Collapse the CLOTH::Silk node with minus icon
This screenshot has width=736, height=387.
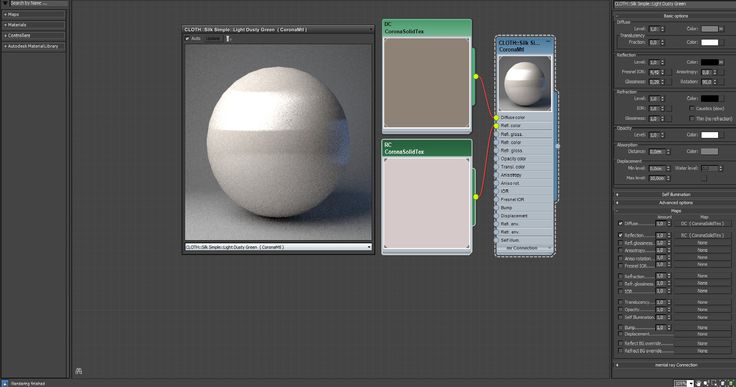pyautogui.click(x=548, y=42)
